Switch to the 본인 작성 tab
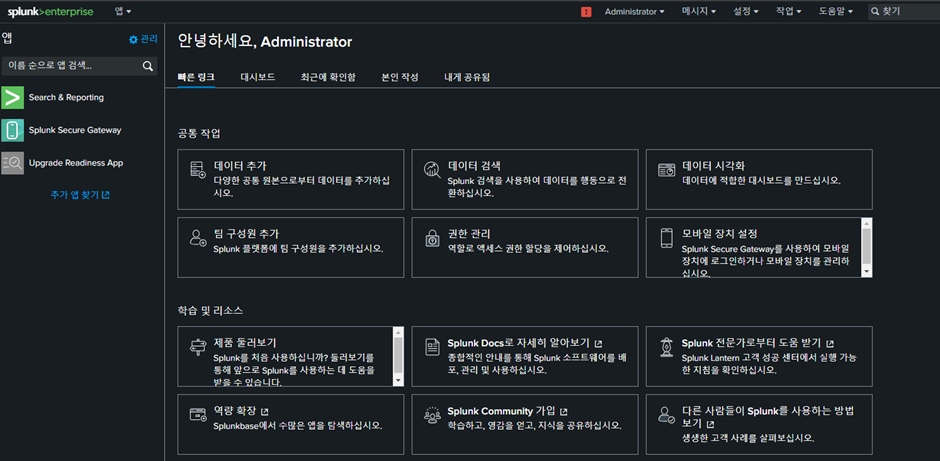Image resolution: width=940 pixels, height=461 pixels. [400, 77]
